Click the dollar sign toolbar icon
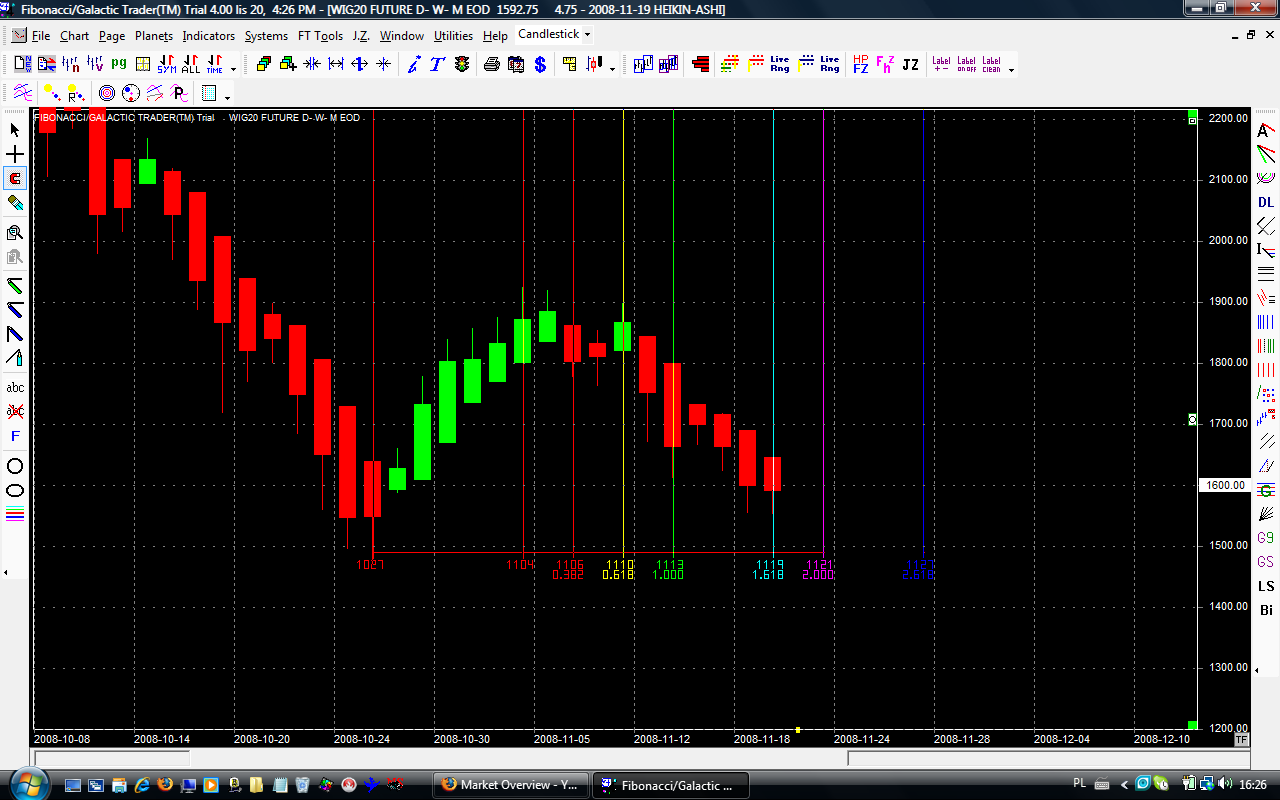The width and height of the screenshot is (1280, 800). (540, 65)
